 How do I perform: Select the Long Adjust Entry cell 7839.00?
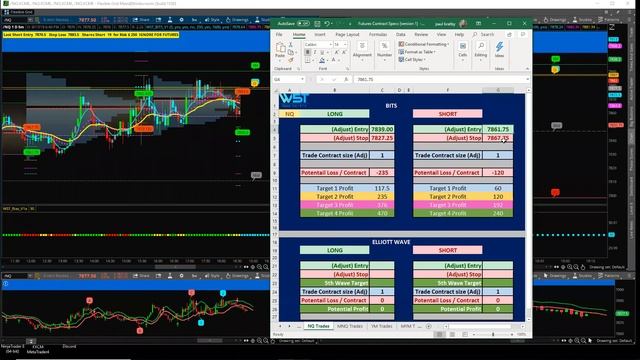382,129
